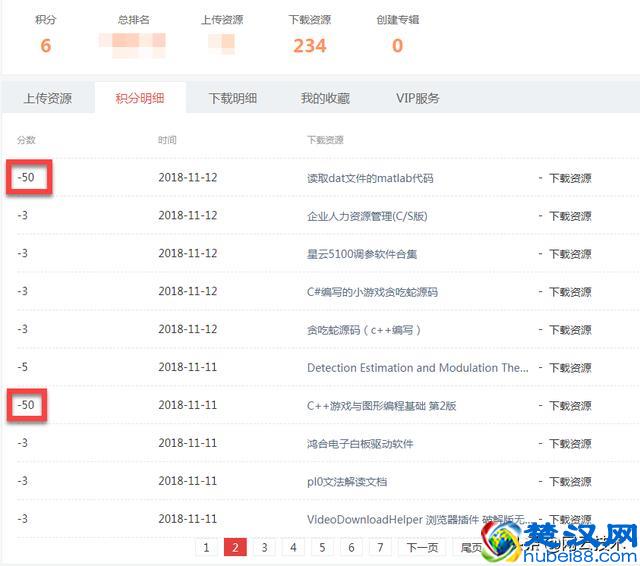Click 下载资源 label in the 鸿合电子白板驱动软件 row

click(570, 444)
